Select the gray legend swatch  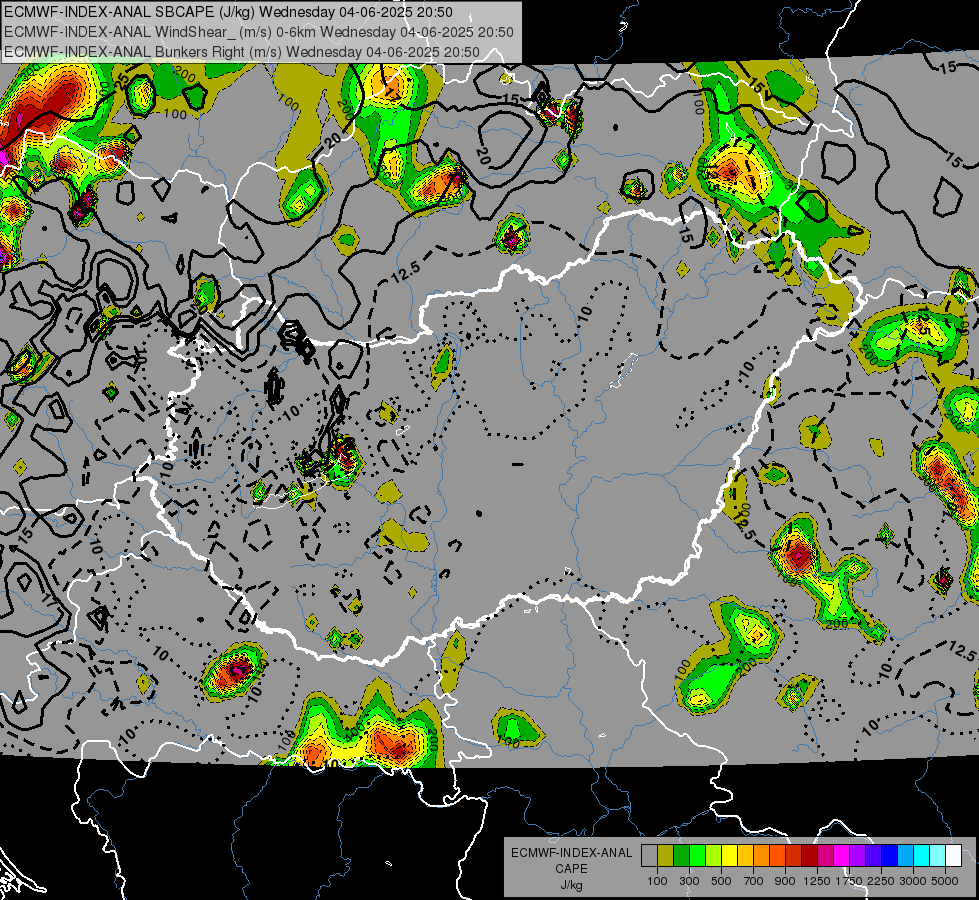pyautogui.click(x=649, y=856)
